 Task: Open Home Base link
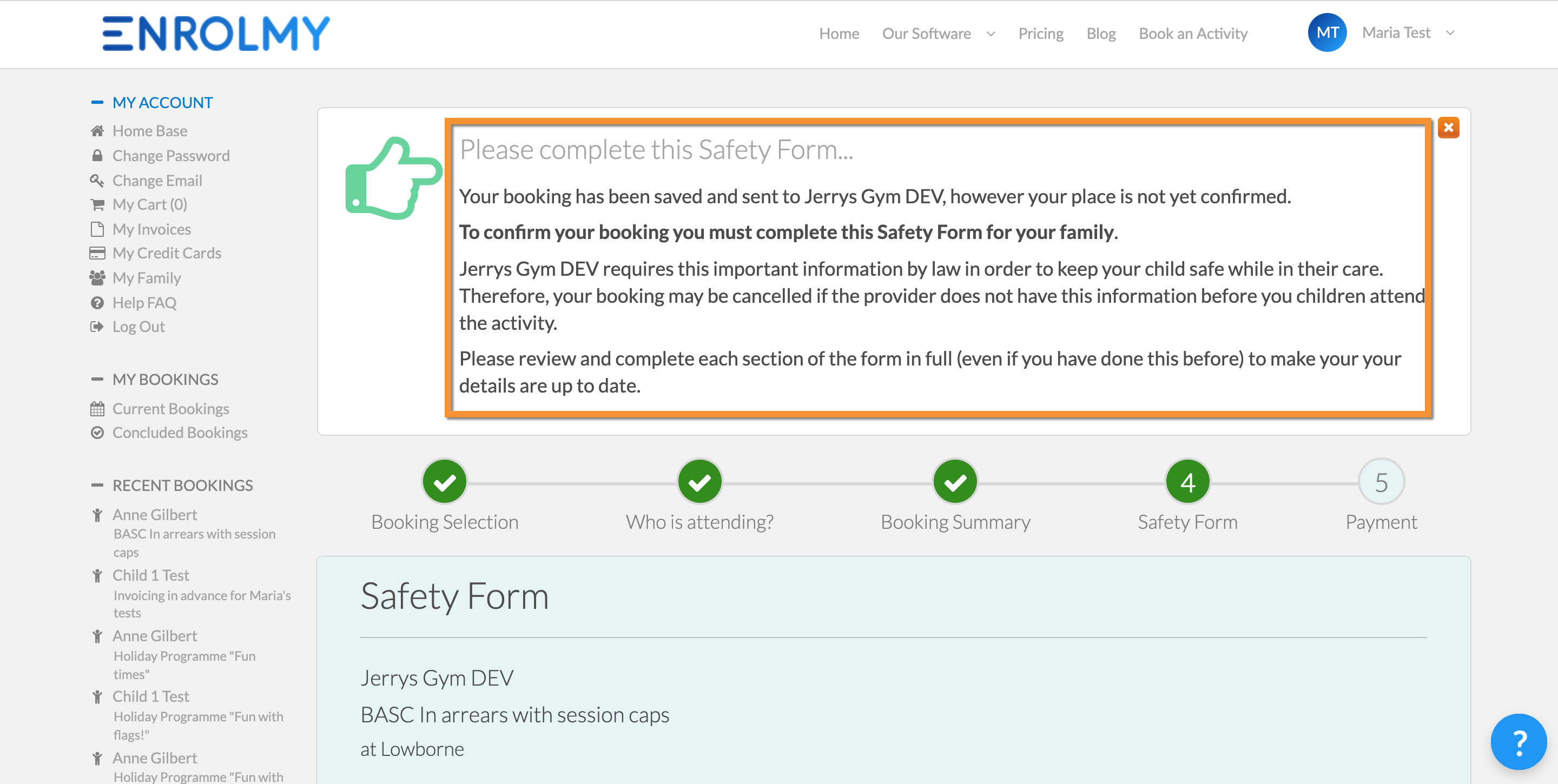pyautogui.click(x=149, y=130)
